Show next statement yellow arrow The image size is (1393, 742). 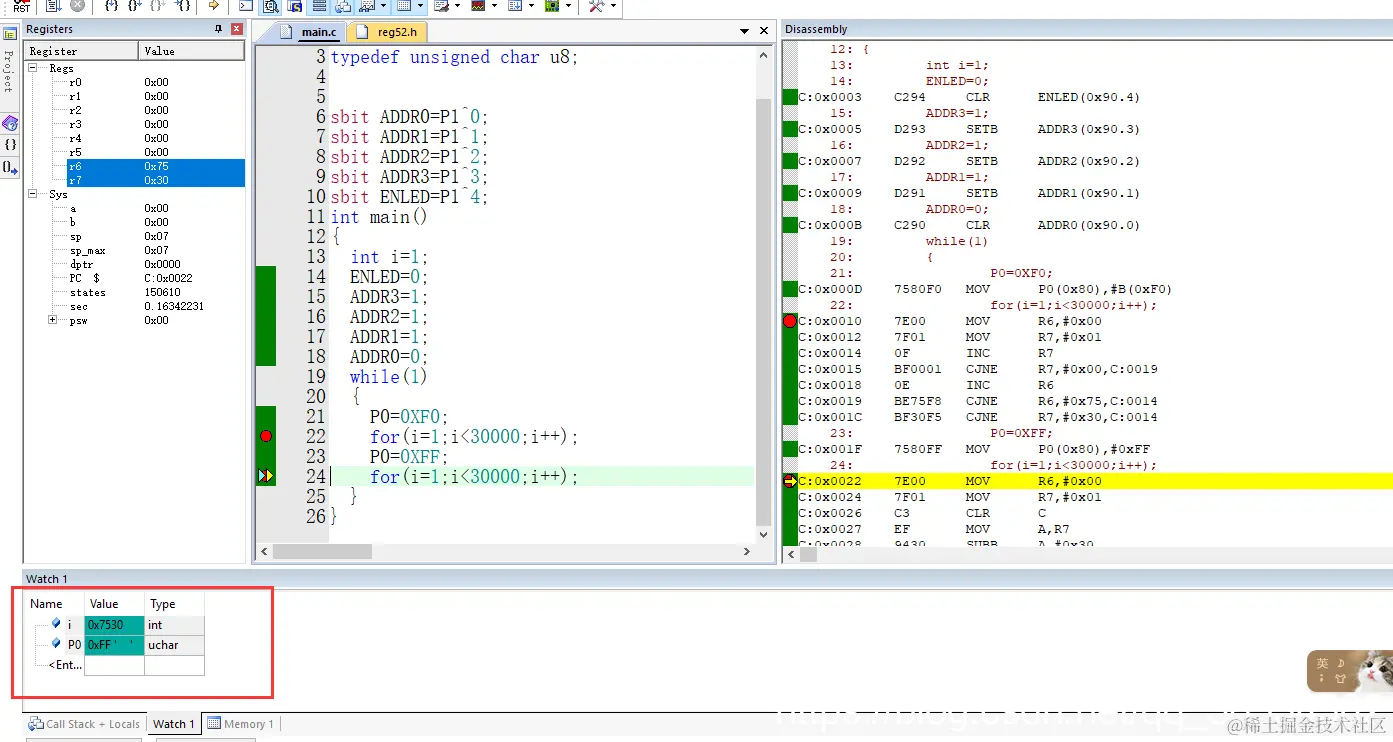[x=214, y=6]
